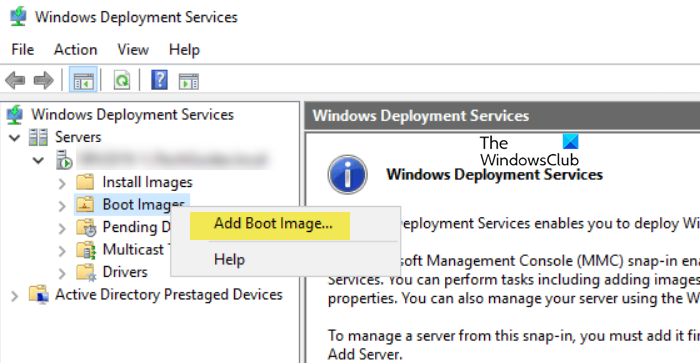Toggle the Show/Hide Action Pane icon
The height and width of the screenshot is (363, 700).
[189, 81]
